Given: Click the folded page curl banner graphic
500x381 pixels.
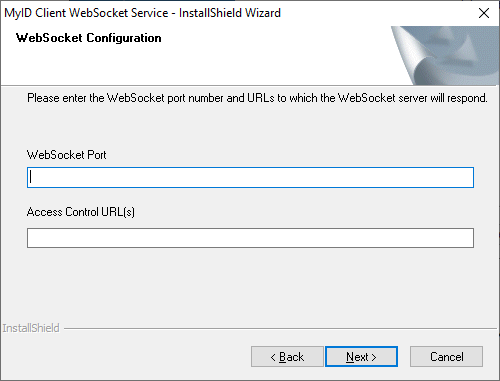Looking at the screenshot, I should [445, 55].
